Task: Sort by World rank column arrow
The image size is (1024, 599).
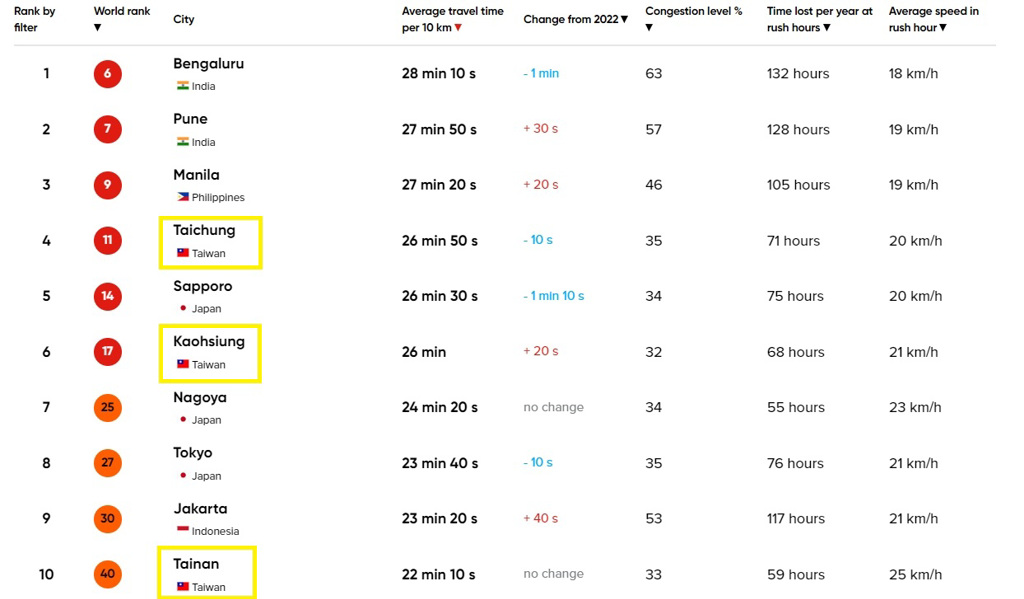Action: [97, 28]
